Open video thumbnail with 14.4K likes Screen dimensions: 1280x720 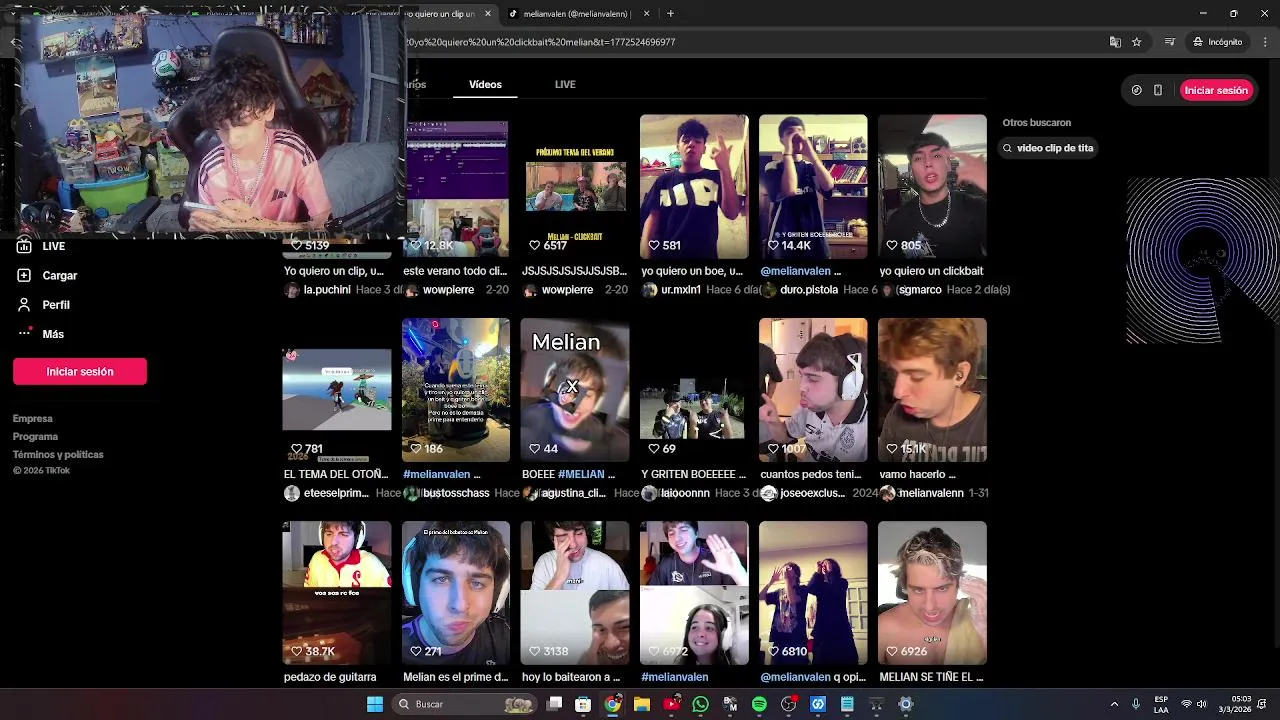point(813,187)
